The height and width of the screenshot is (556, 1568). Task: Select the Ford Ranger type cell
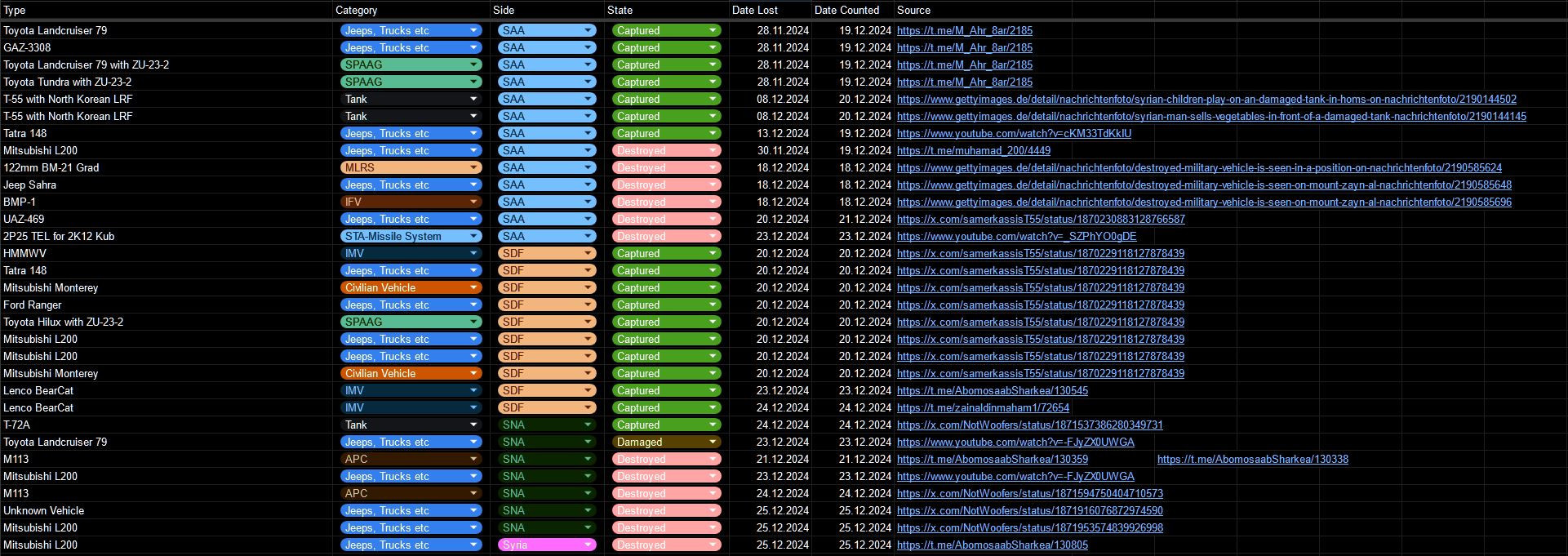click(x=167, y=305)
